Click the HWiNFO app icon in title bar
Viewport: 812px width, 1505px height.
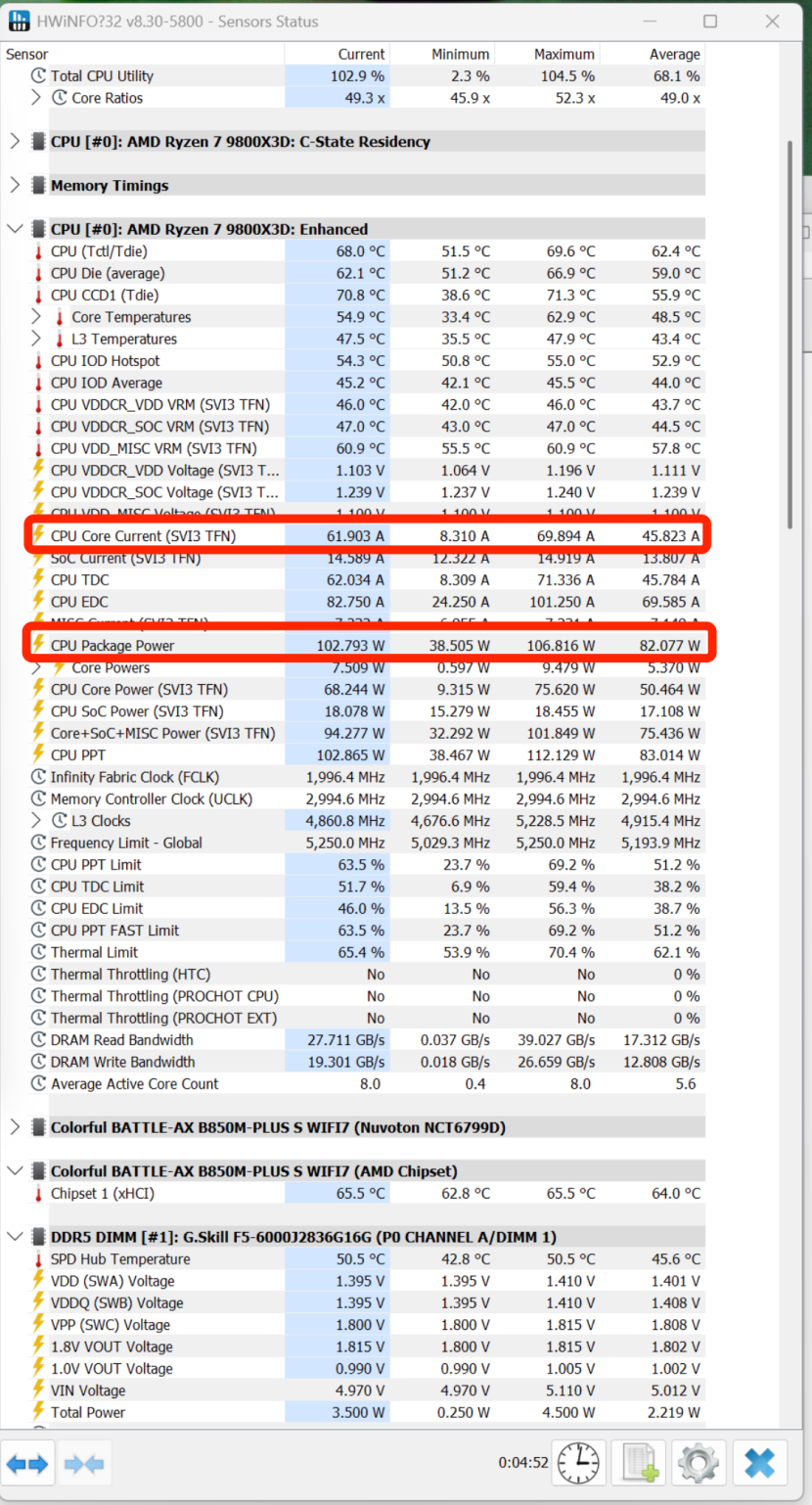coord(20,22)
